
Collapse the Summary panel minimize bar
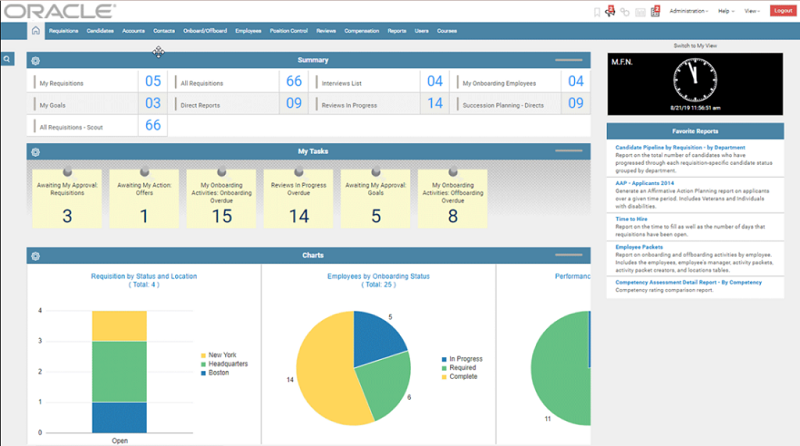point(568,60)
